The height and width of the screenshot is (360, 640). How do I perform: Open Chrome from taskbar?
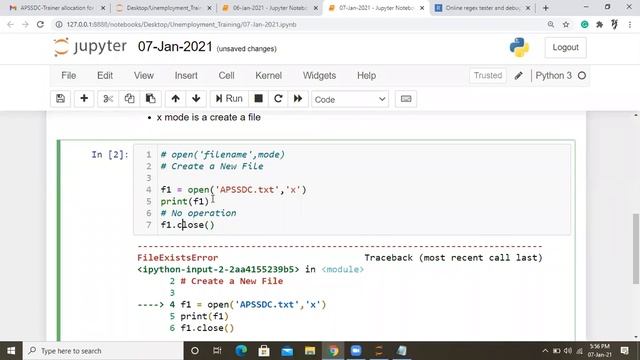click(x=333, y=351)
